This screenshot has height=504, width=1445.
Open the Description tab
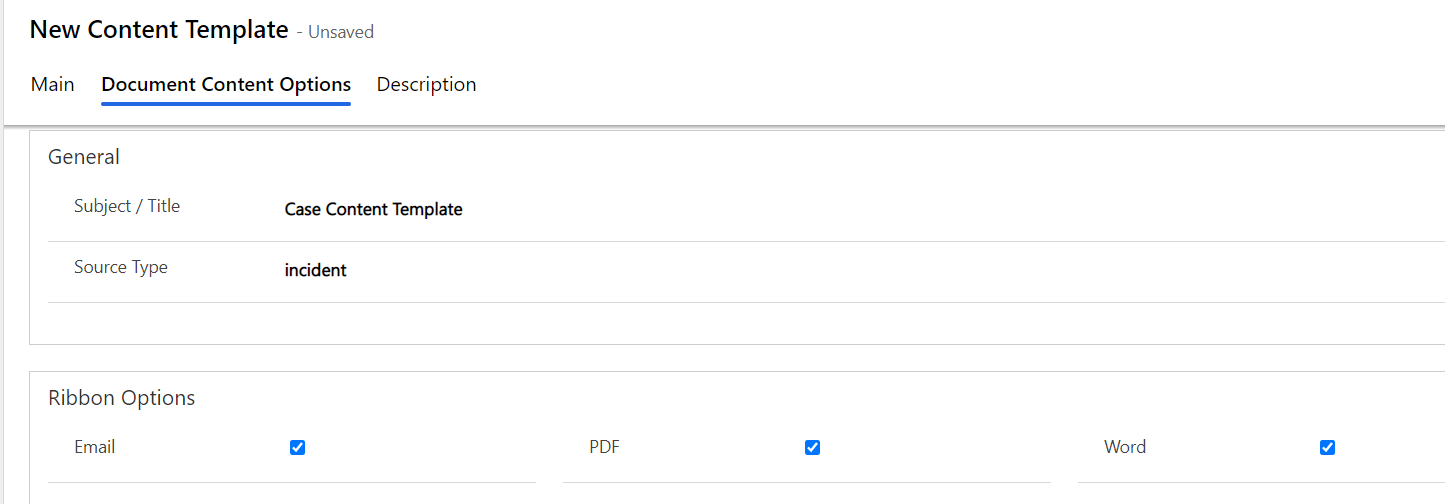(x=426, y=85)
